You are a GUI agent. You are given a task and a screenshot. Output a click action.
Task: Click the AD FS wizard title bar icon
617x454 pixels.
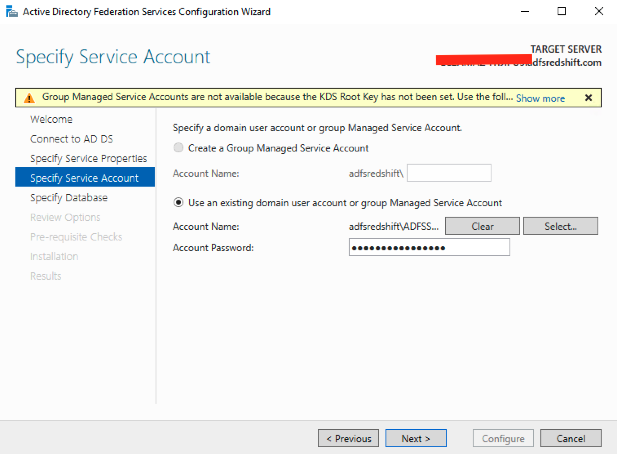(x=11, y=12)
